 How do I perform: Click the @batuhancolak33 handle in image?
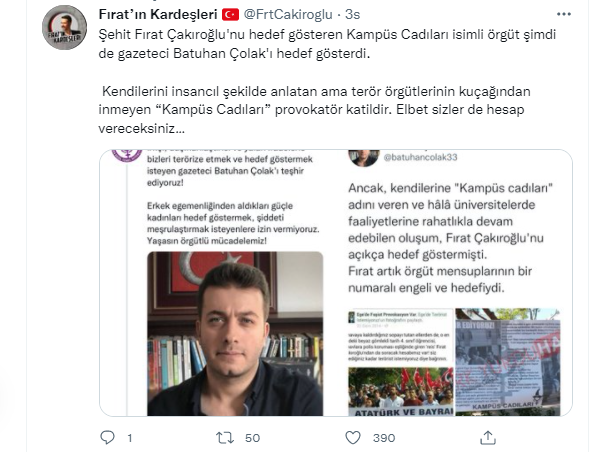coord(420,157)
